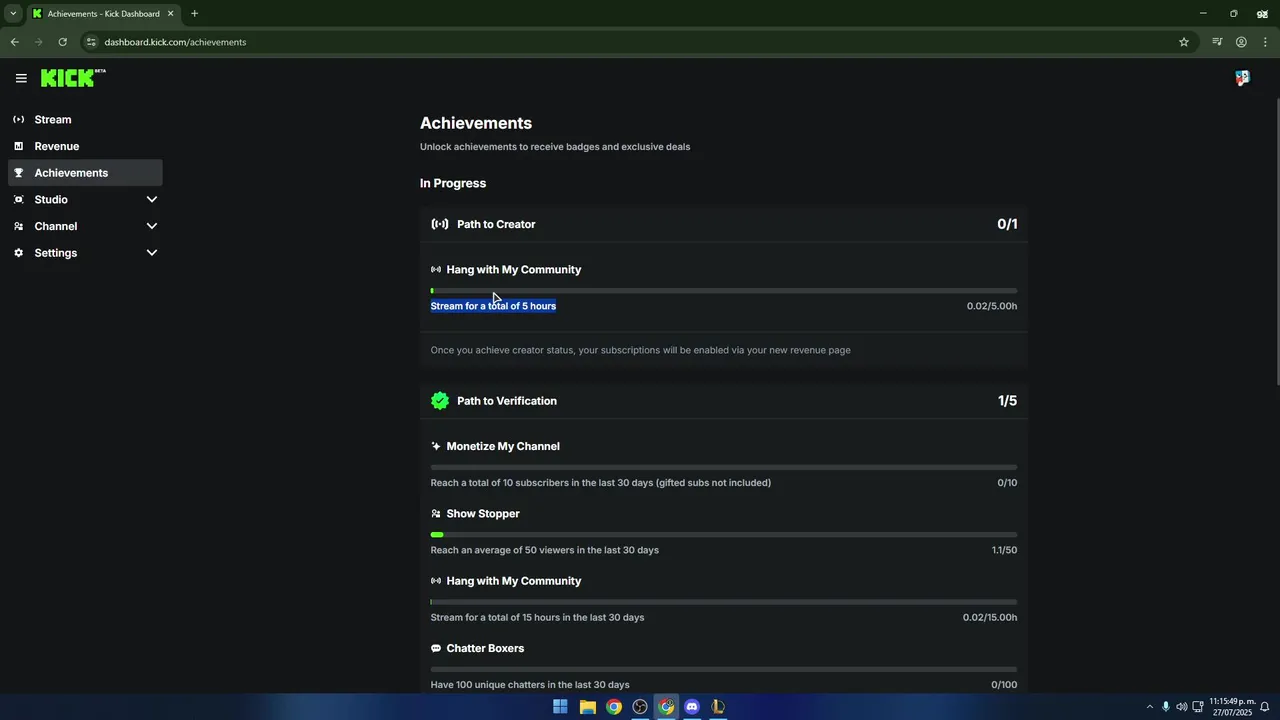Viewport: 1280px width, 720px height.
Task: Click the Studio sidebar item
Action: pyautogui.click(x=85, y=199)
